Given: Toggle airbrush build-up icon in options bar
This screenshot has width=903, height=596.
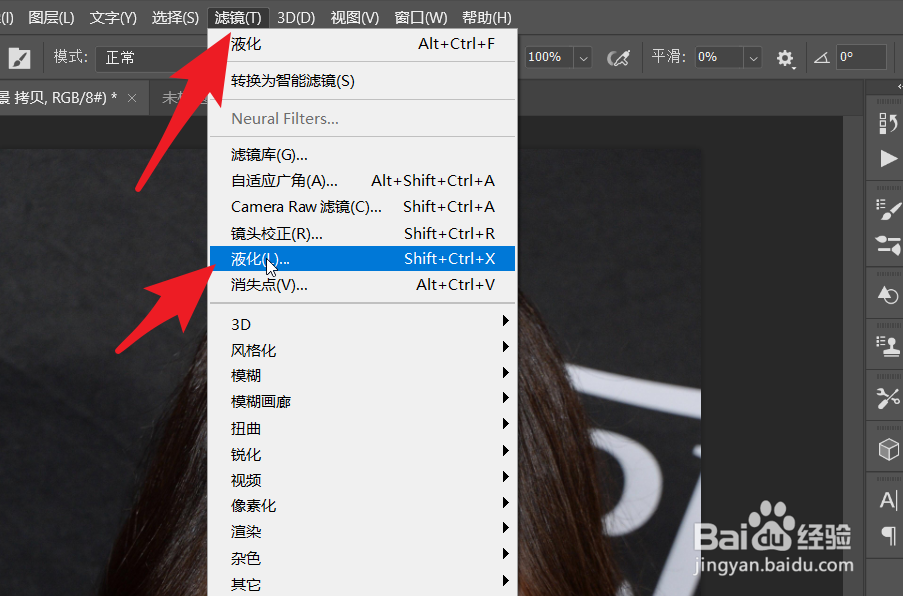Looking at the screenshot, I should click(x=619, y=58).
